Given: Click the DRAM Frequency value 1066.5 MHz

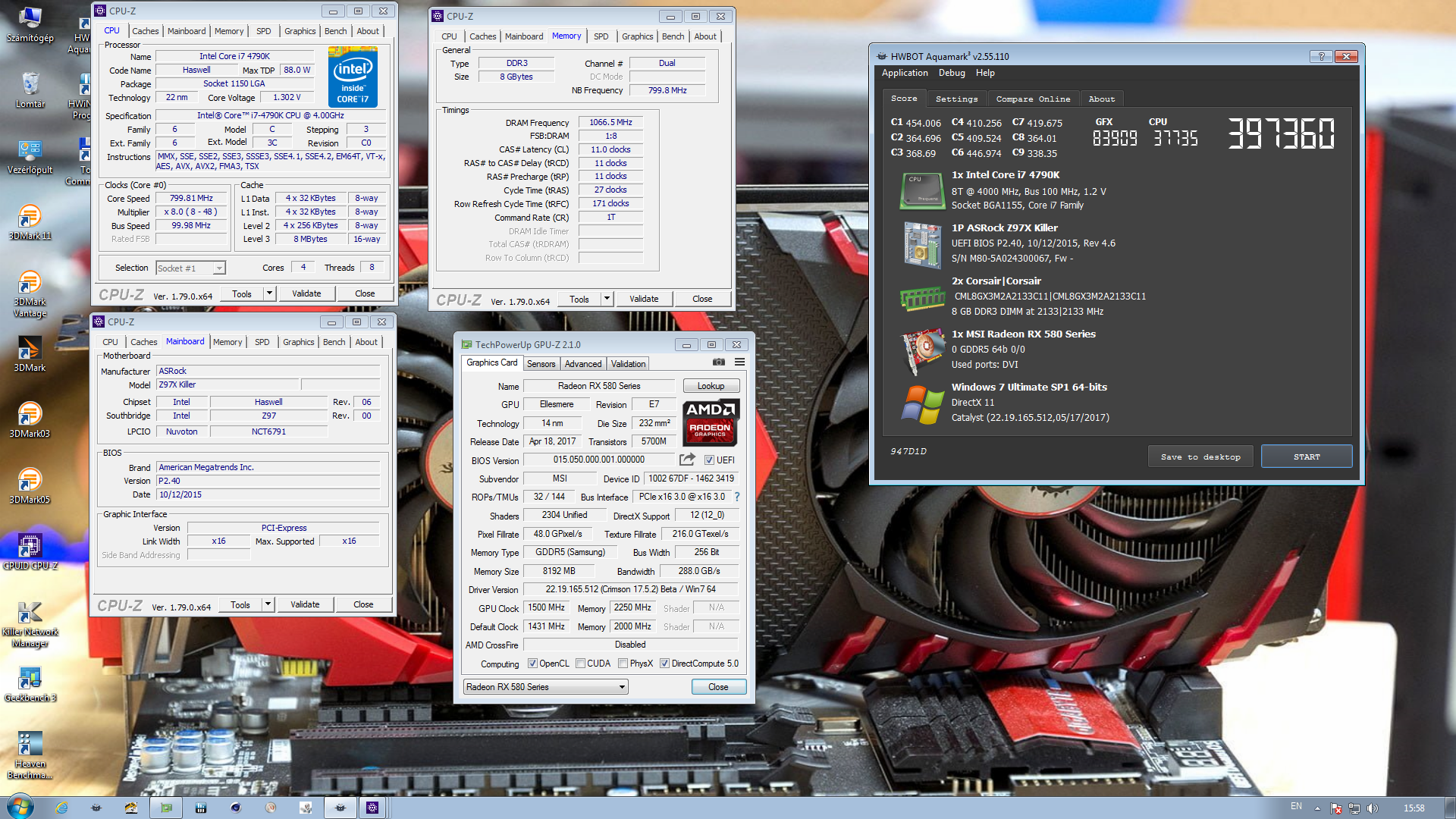Looking at the screenshot, I should coord(610,122).
